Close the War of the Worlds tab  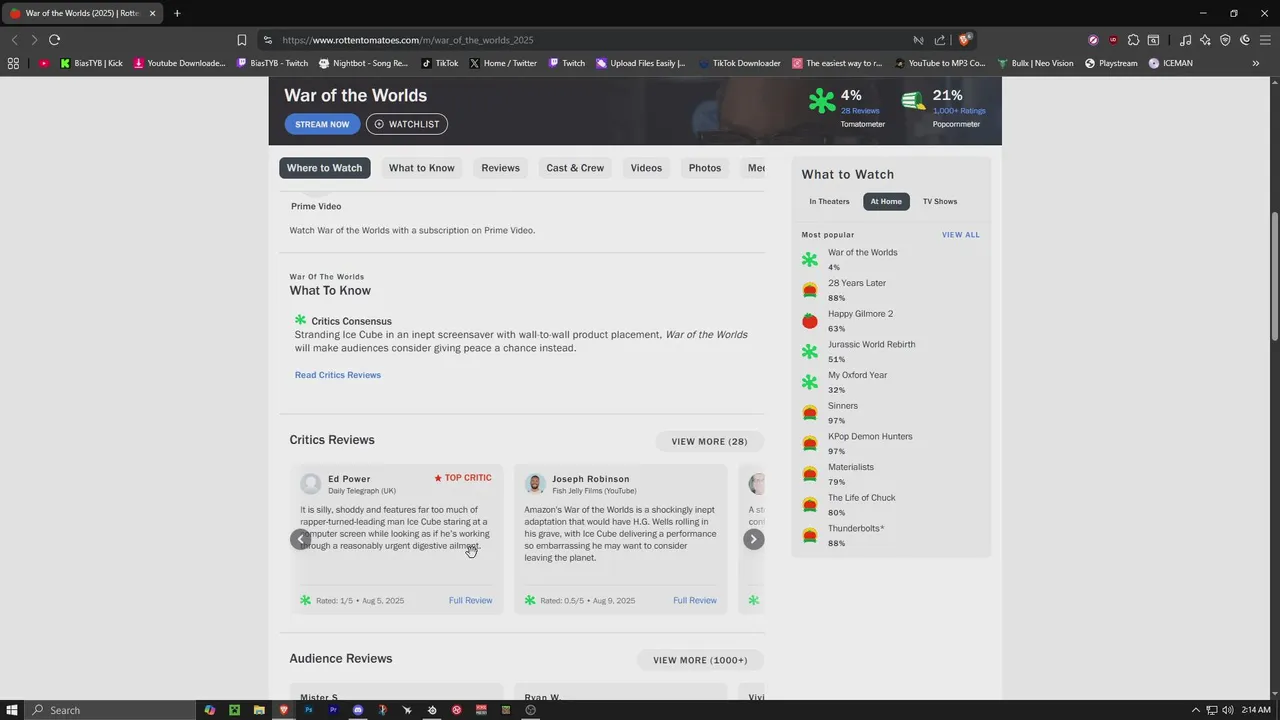[153, 13]
